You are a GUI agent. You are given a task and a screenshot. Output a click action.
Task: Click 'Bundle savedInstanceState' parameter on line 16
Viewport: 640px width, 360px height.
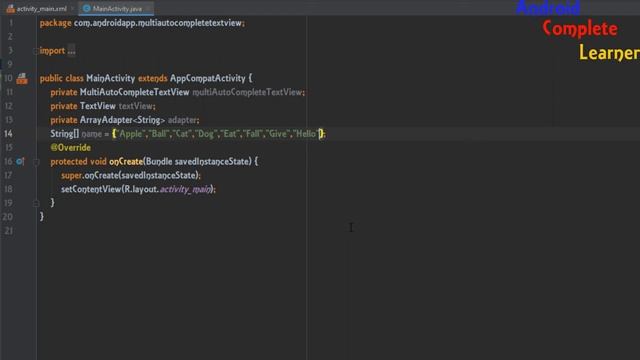pyautogui.click(x=198, y=162)
